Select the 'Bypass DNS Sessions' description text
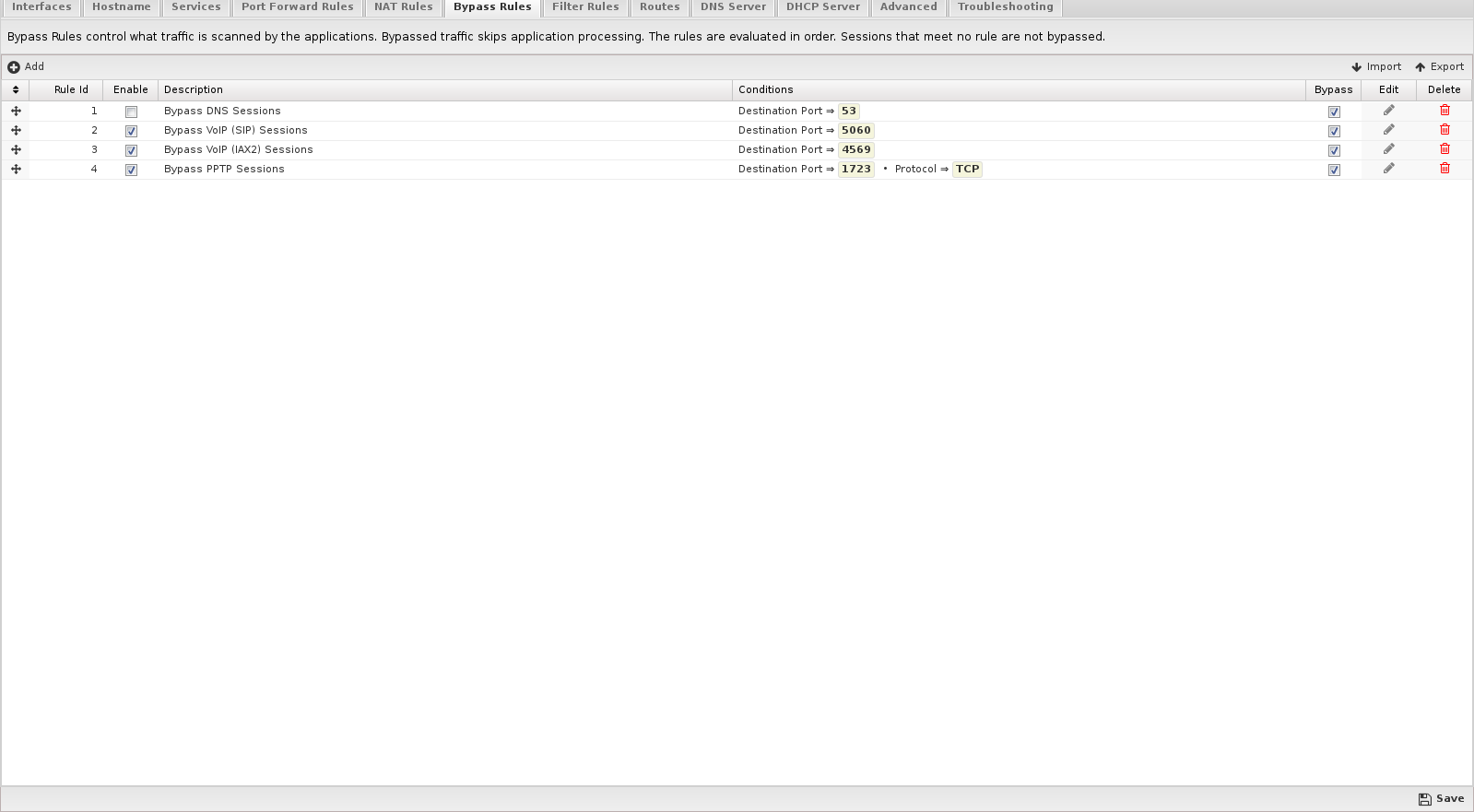This screenshot has height=812, width=1474. (222, 111)
